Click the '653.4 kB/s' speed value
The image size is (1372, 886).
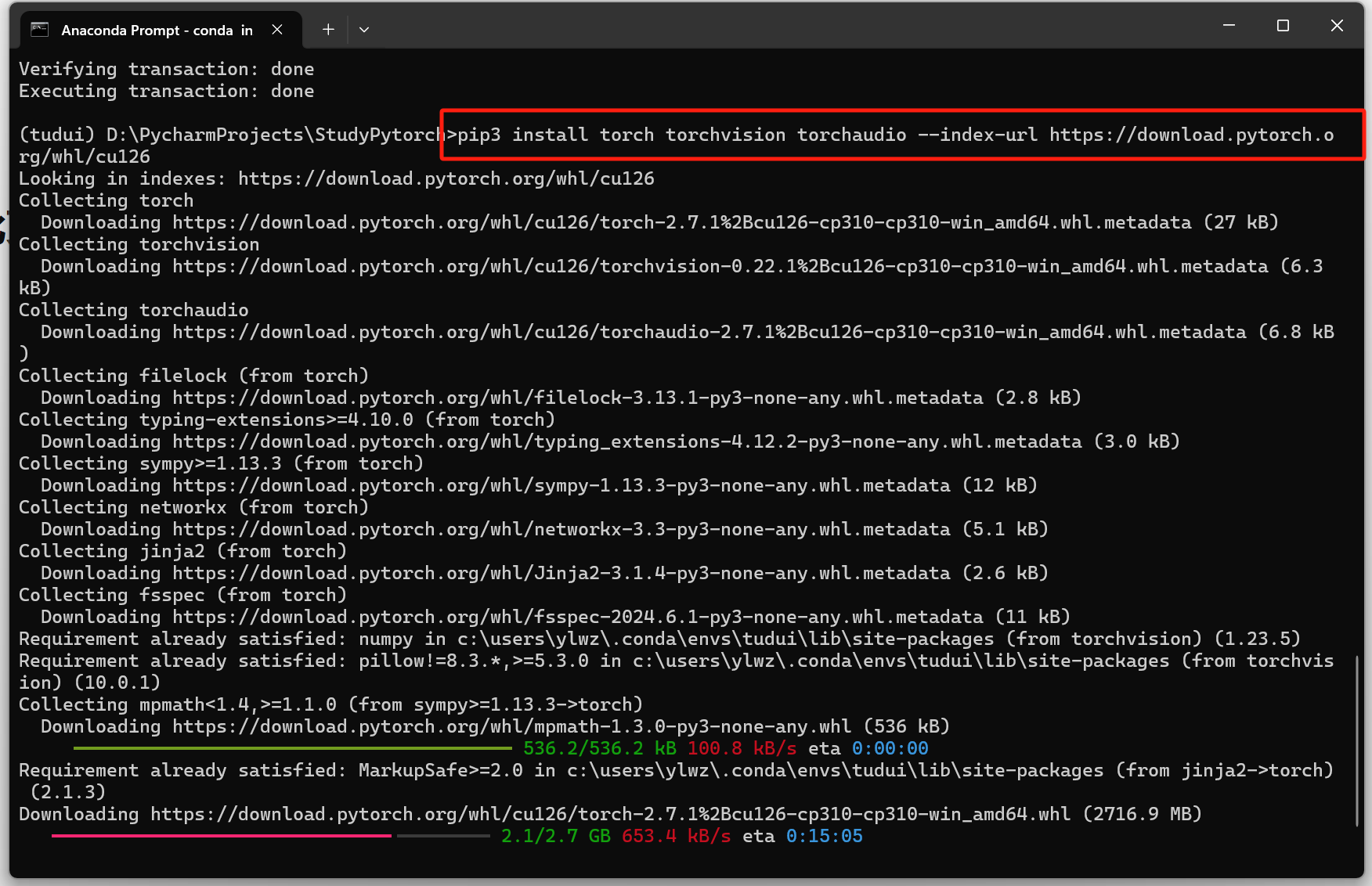click(x=677, y=836)
